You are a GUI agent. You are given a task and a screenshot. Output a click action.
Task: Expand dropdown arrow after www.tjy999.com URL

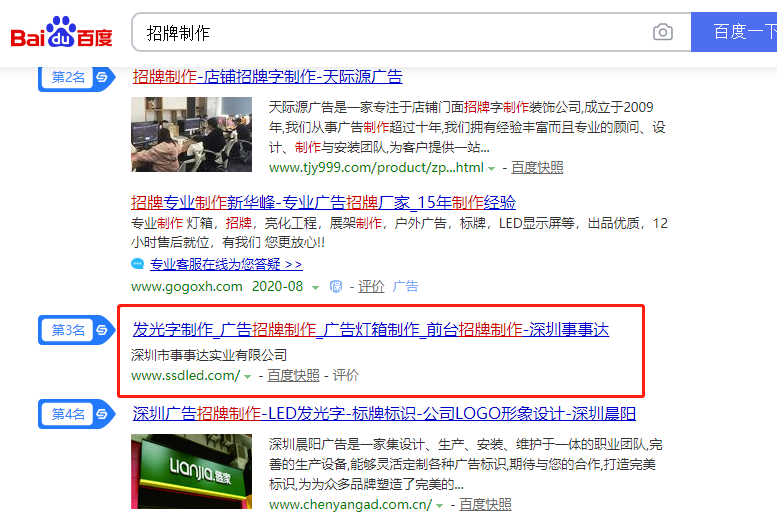coord(491,169)
